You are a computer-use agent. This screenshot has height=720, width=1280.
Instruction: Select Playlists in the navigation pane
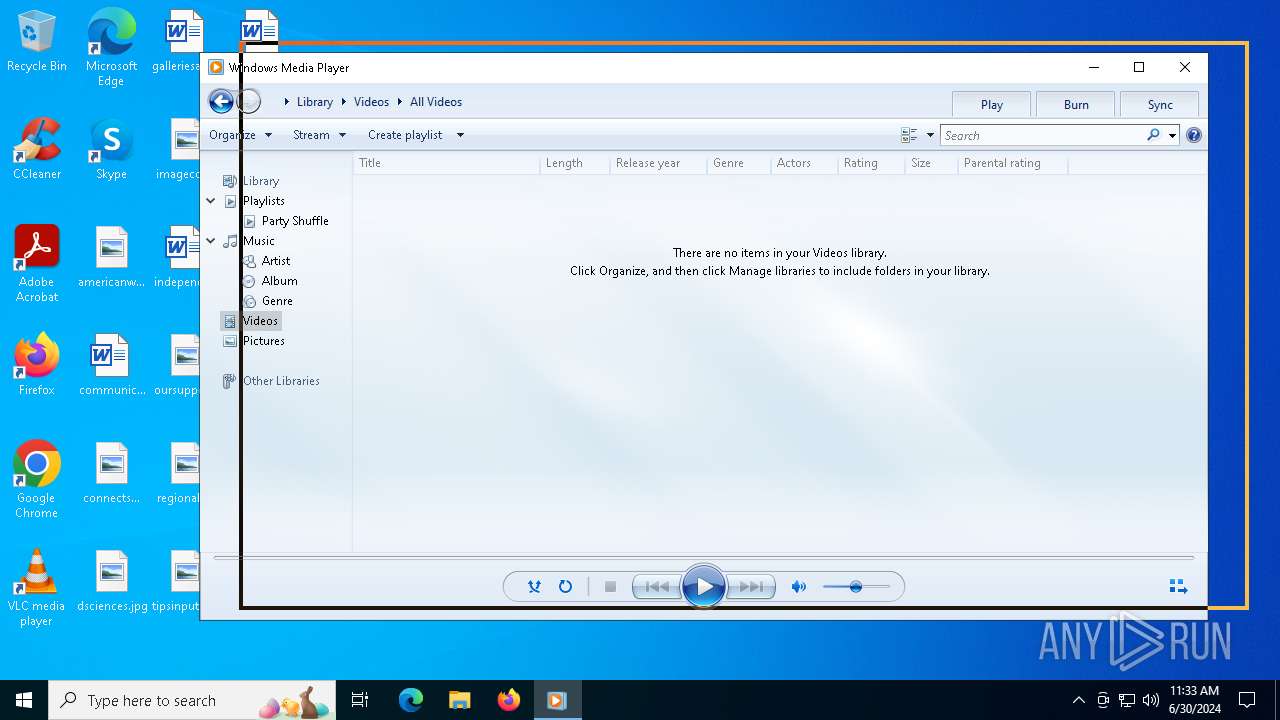coord(263,201)
